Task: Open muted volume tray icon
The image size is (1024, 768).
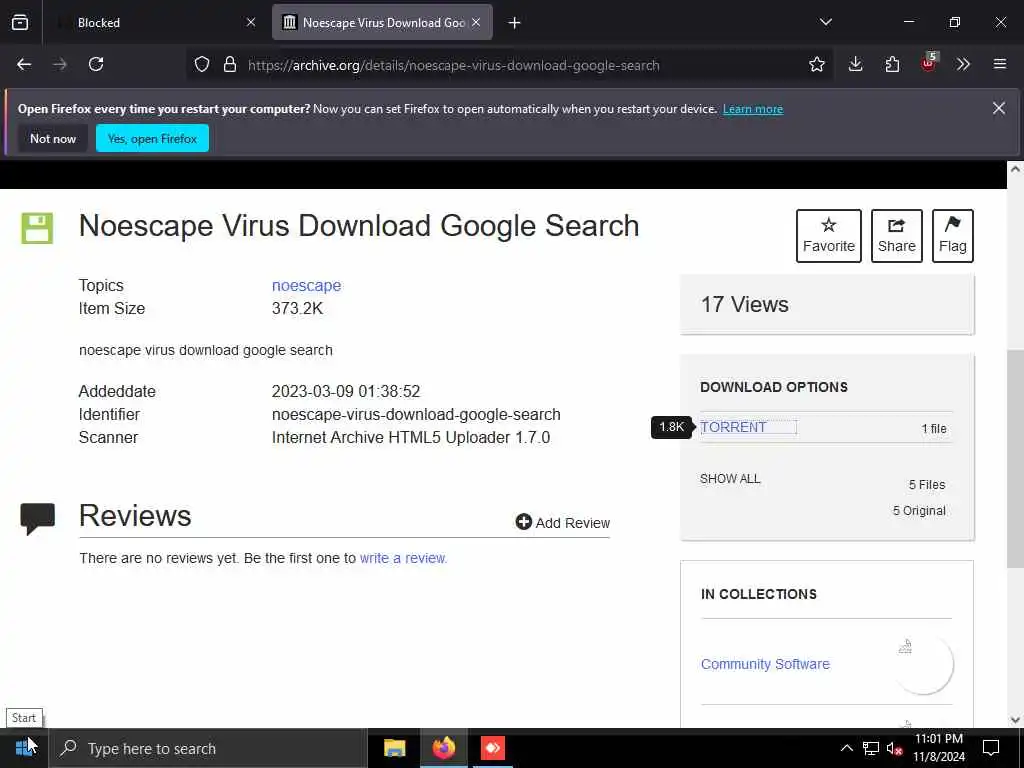Action: coord(894,748)
